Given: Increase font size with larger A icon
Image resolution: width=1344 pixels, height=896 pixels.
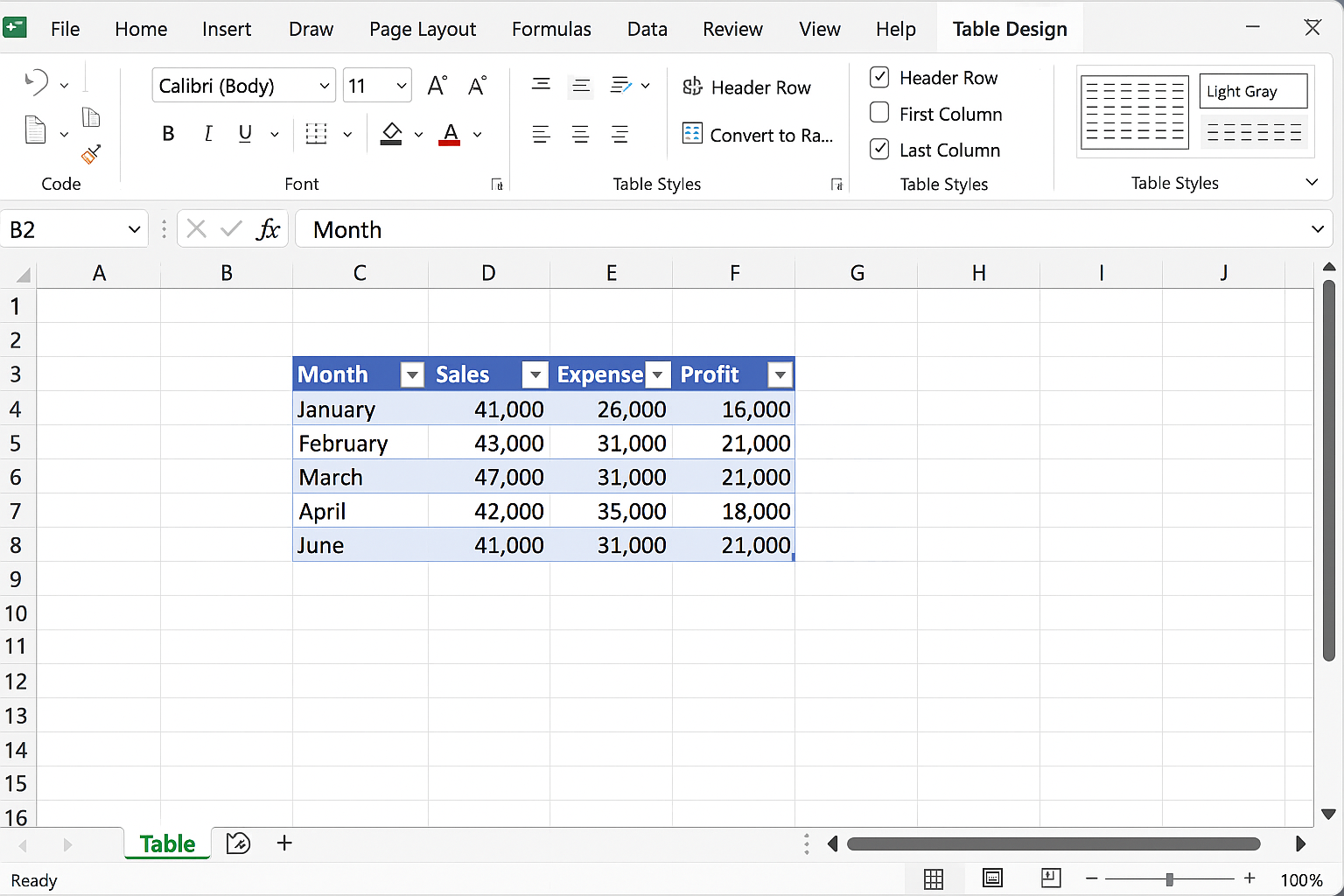Looking at the screenshot, I should [x=437, y=86].
